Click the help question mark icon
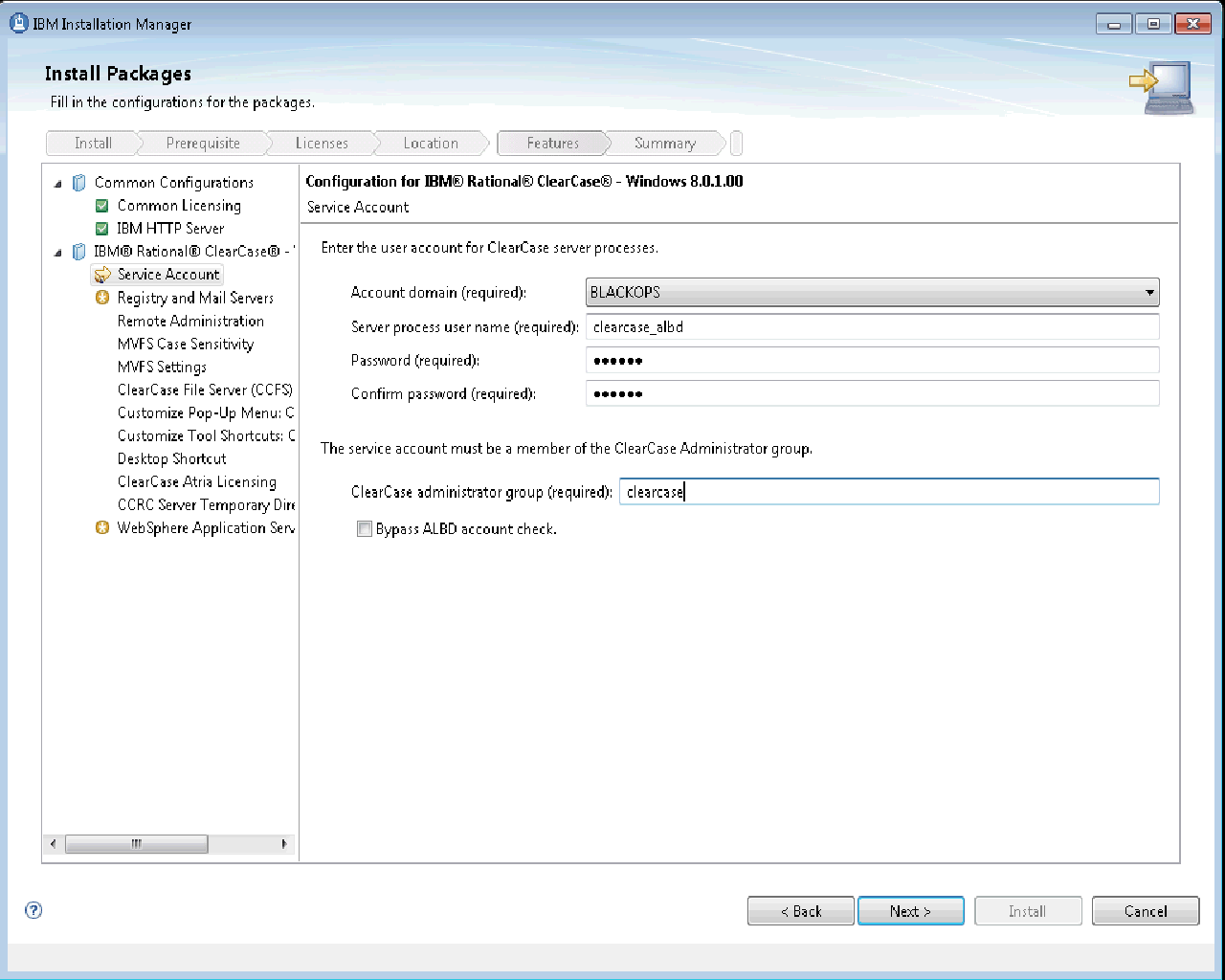This screenshot has width=1225, height=980. (x=33, y=910)
